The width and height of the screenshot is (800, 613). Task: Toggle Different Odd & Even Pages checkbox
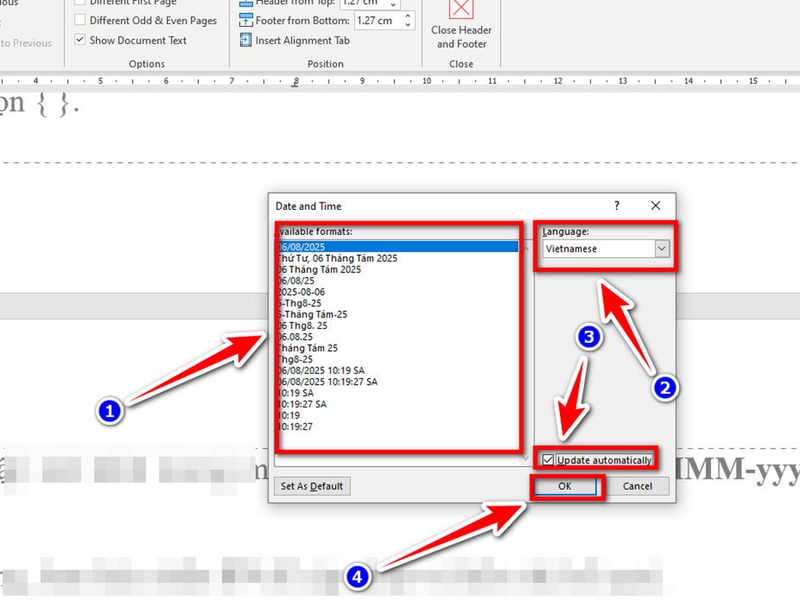tap(80, 20)
